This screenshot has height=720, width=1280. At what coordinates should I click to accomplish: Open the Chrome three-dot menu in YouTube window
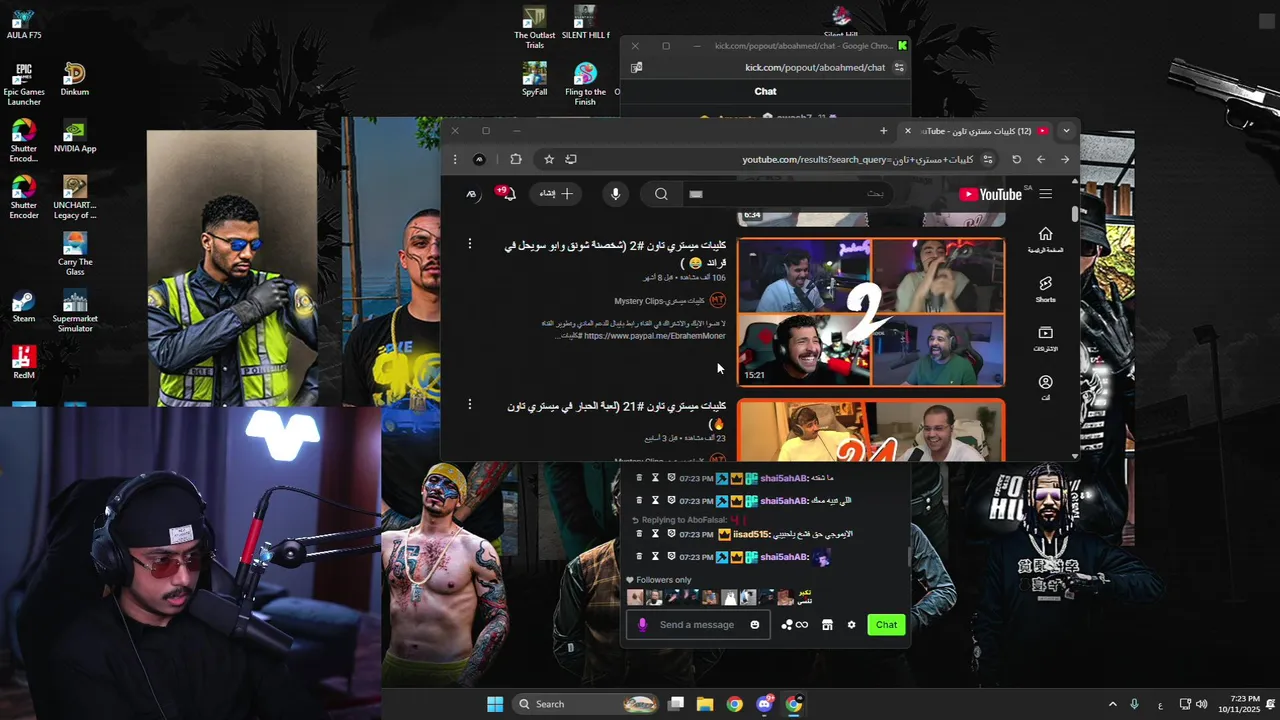click(x=455, y=159)
